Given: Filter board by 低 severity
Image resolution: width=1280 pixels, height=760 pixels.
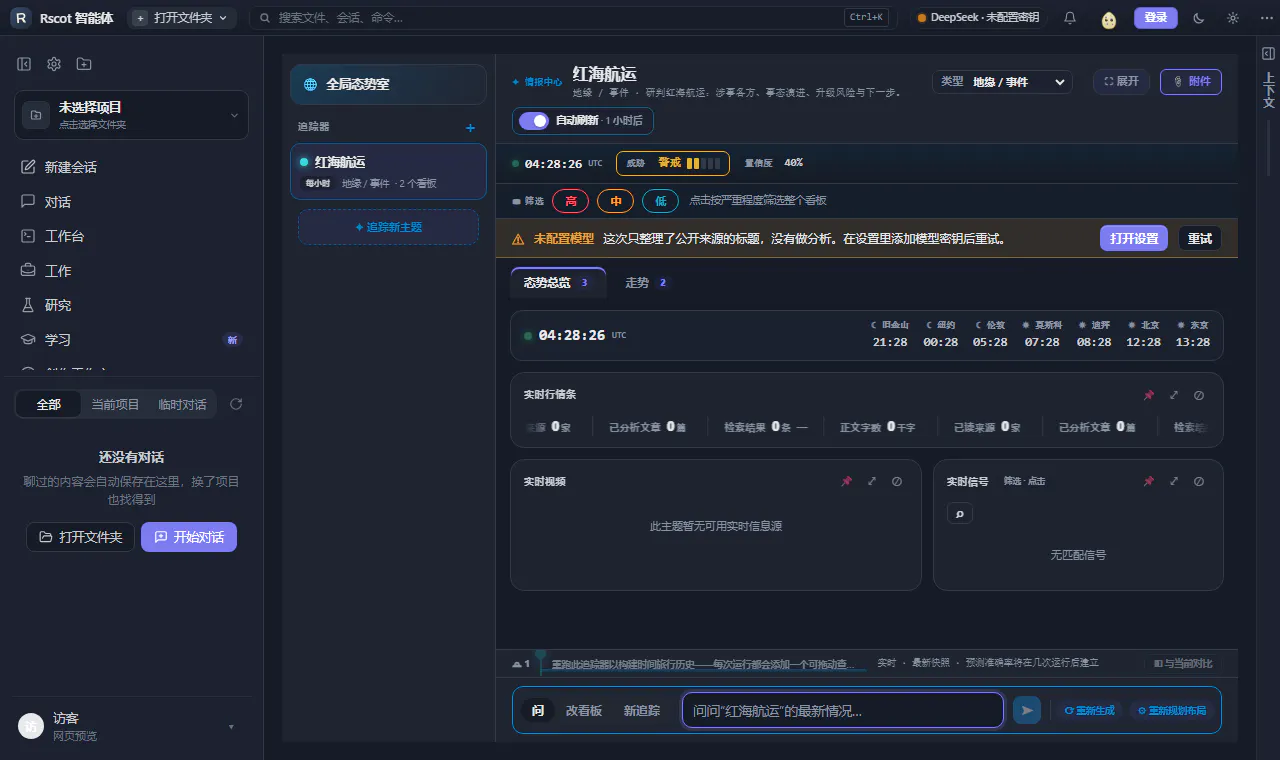Looking at the screenshot, I should pyautogui.click(x=660, y=201).
